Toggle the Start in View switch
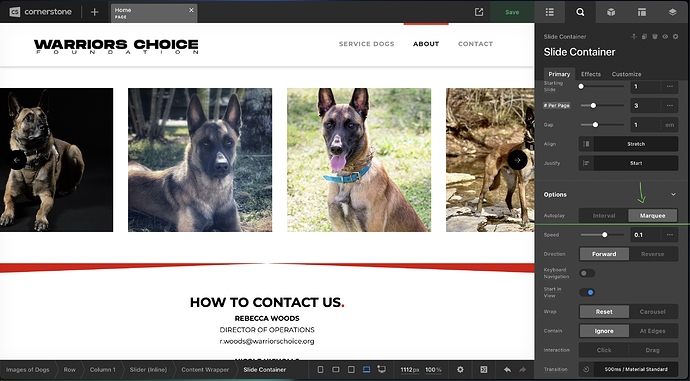This screenshot has height=381, width=690. 587,292
